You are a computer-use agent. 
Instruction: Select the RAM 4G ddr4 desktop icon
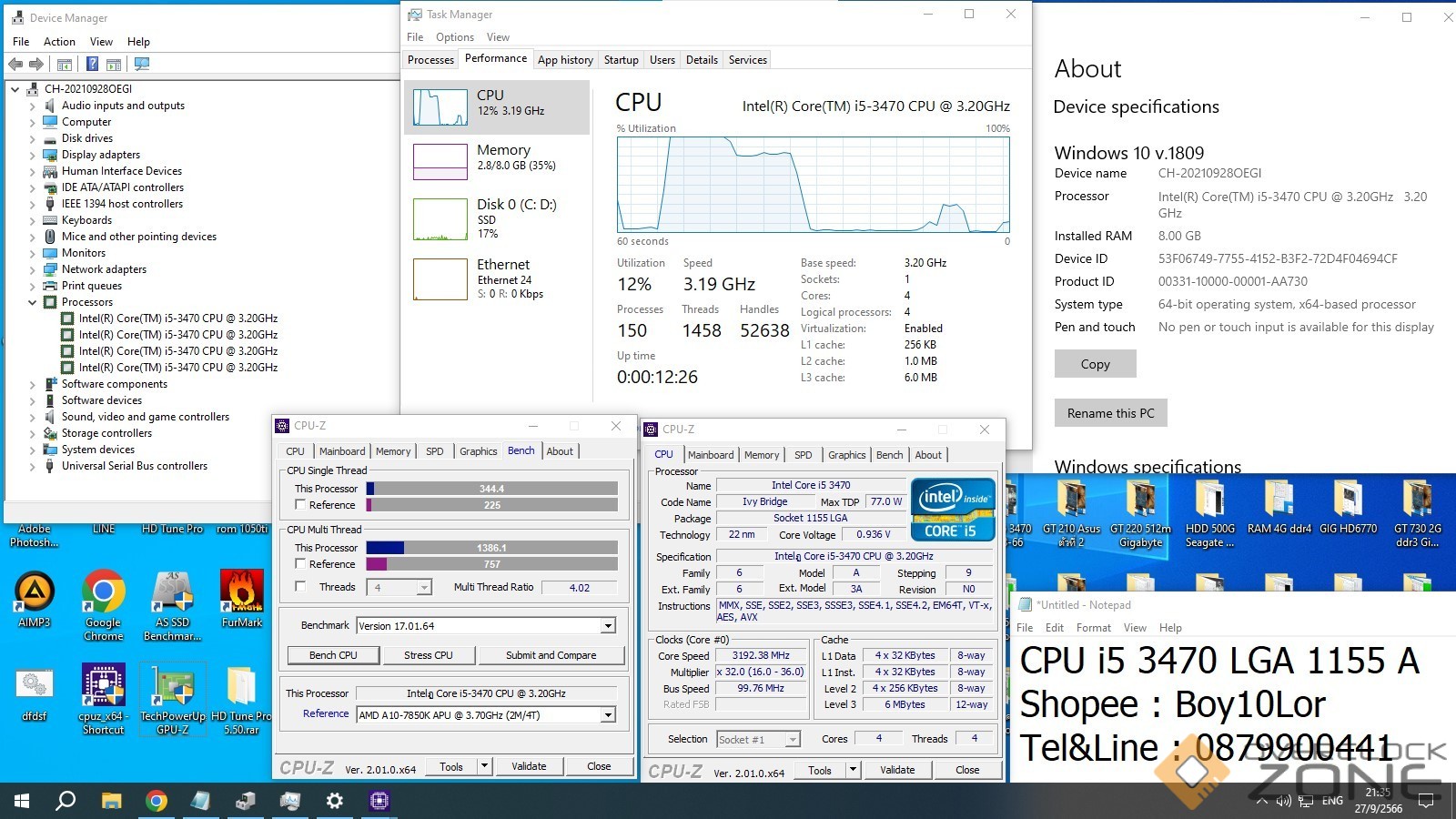1279,508
